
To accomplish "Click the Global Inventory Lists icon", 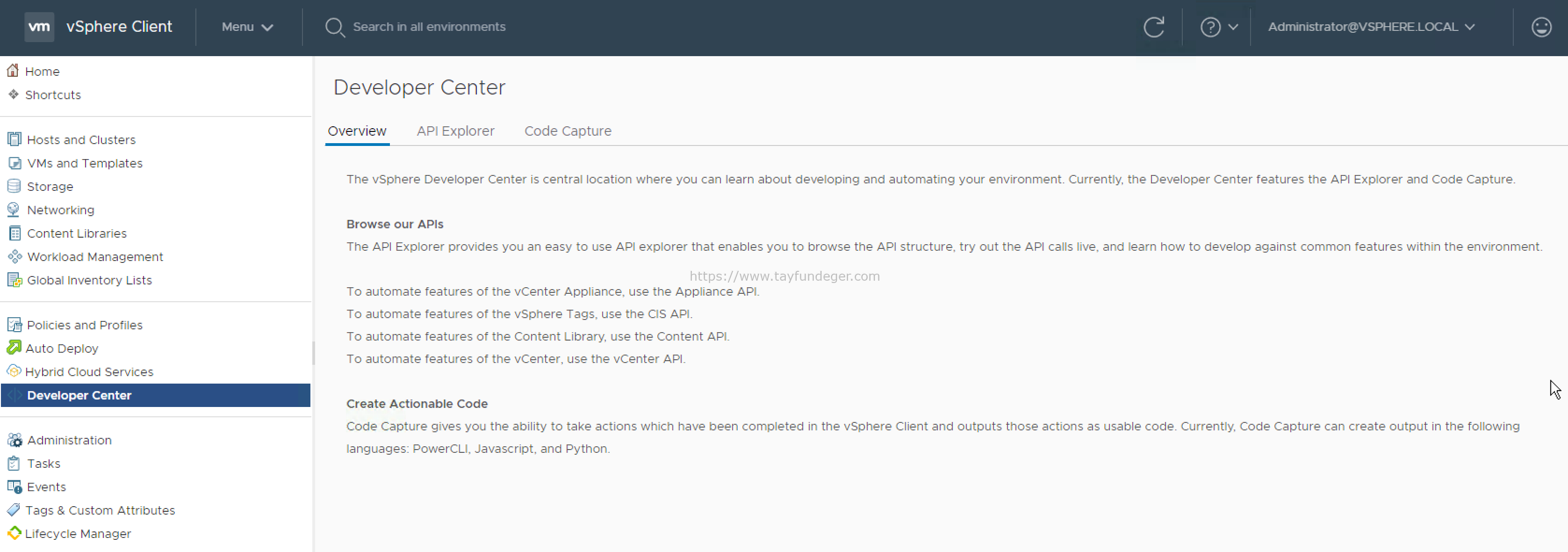I will coord(14,280).
